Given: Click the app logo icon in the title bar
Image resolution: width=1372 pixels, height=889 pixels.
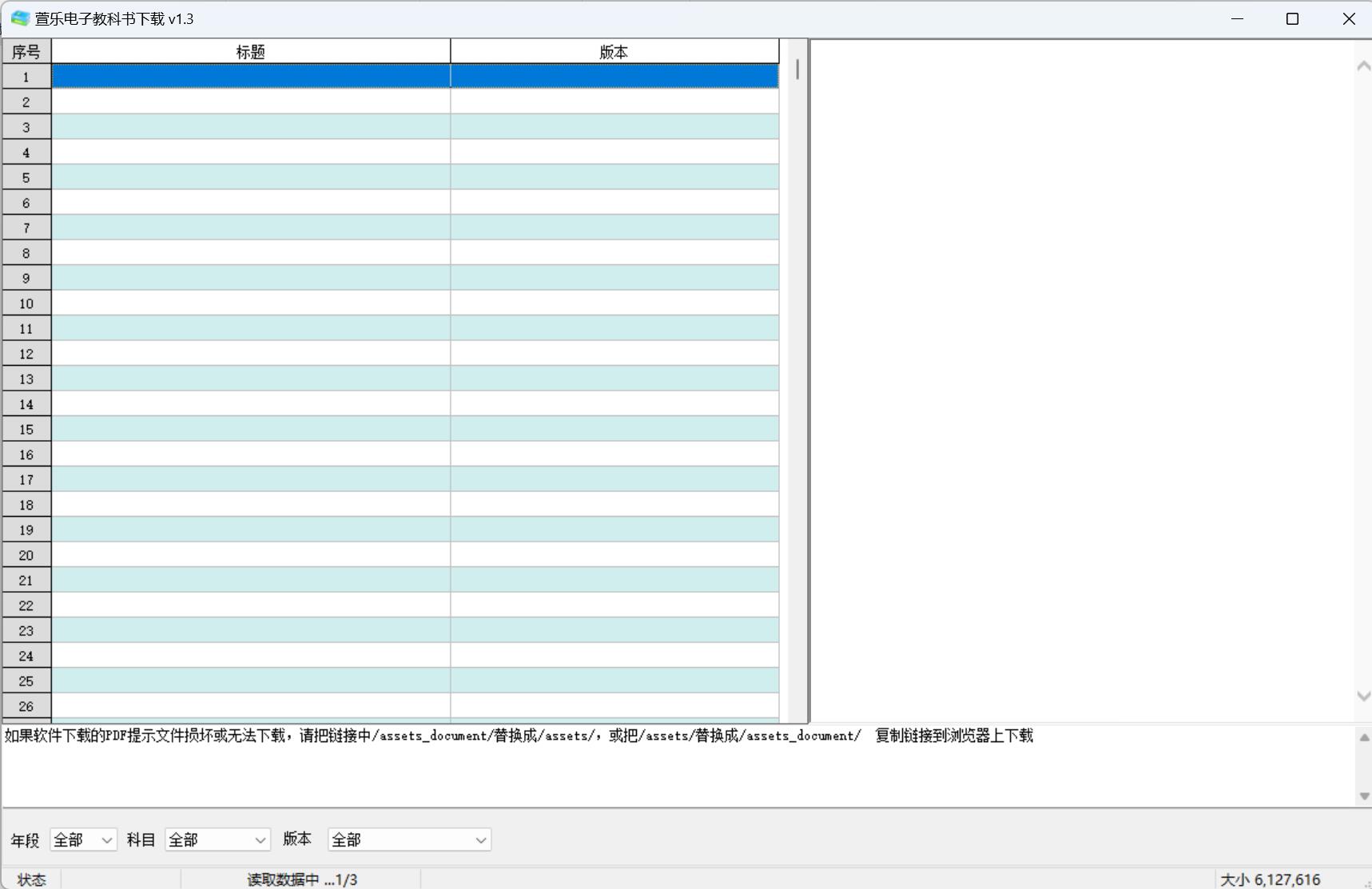Looking at the screenshot, I should (19, 18).
